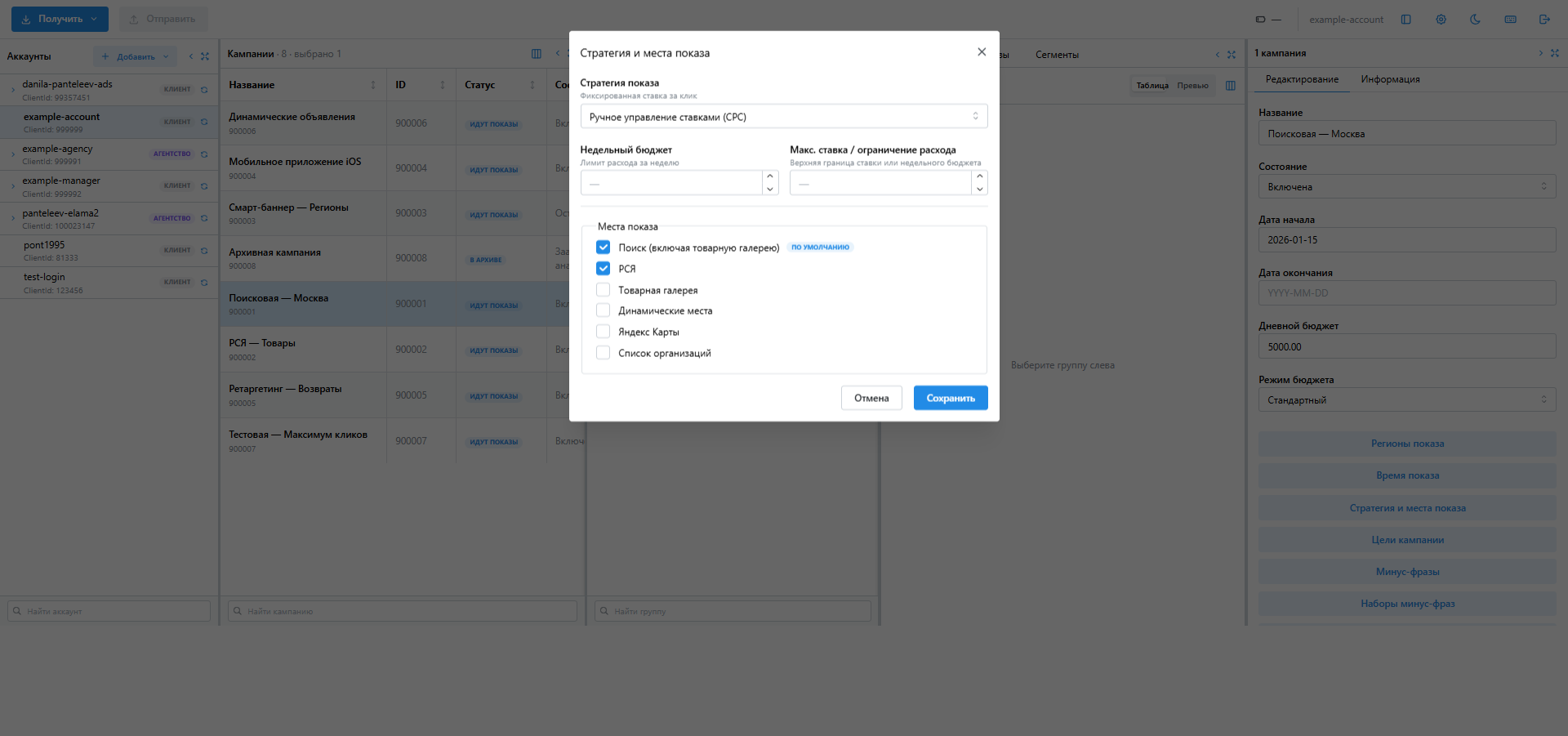Open the Стратегия показа dropdown
Screen dimensions: 1568x736
point(784,117)
